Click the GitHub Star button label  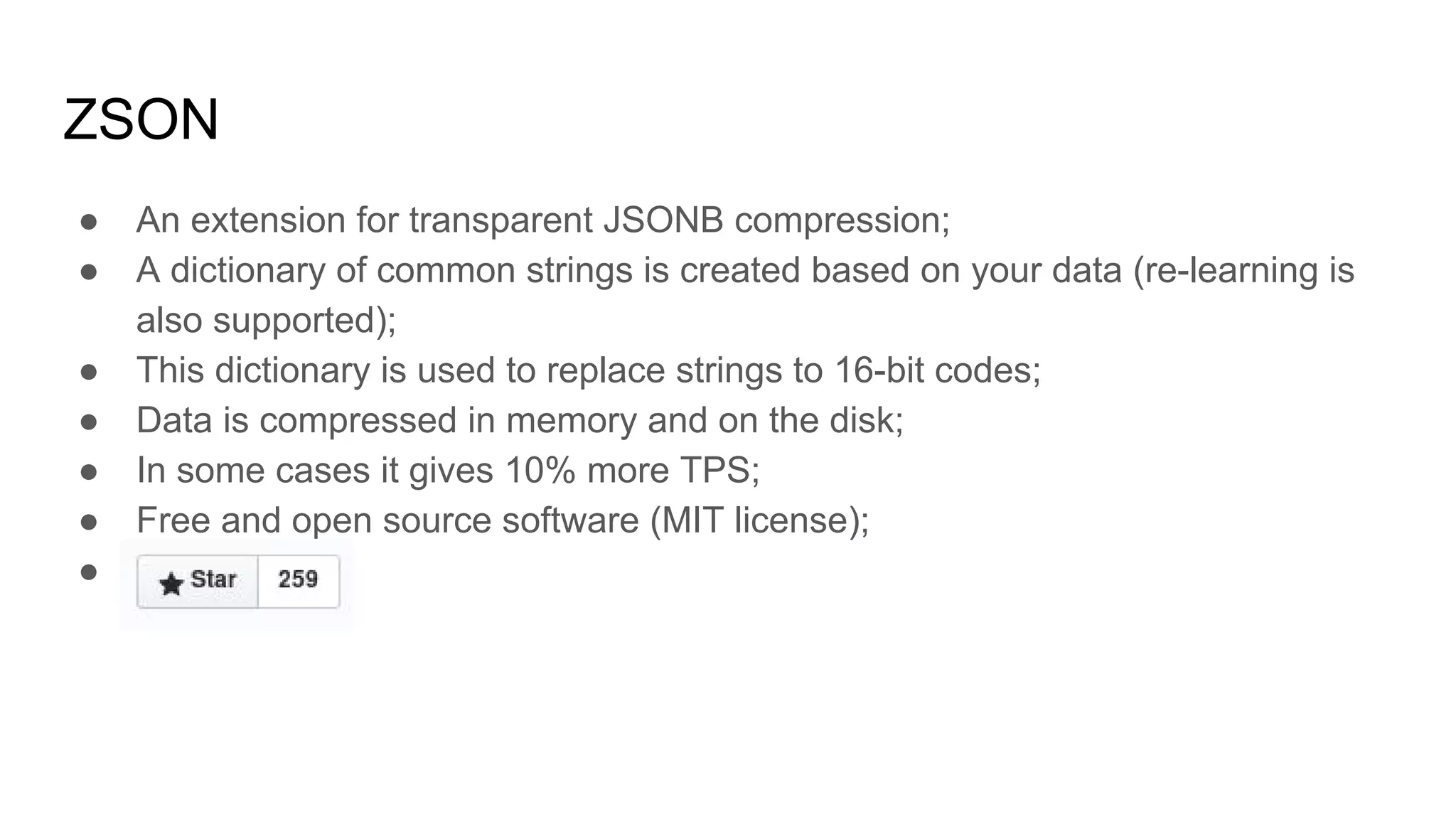[198, 582]
